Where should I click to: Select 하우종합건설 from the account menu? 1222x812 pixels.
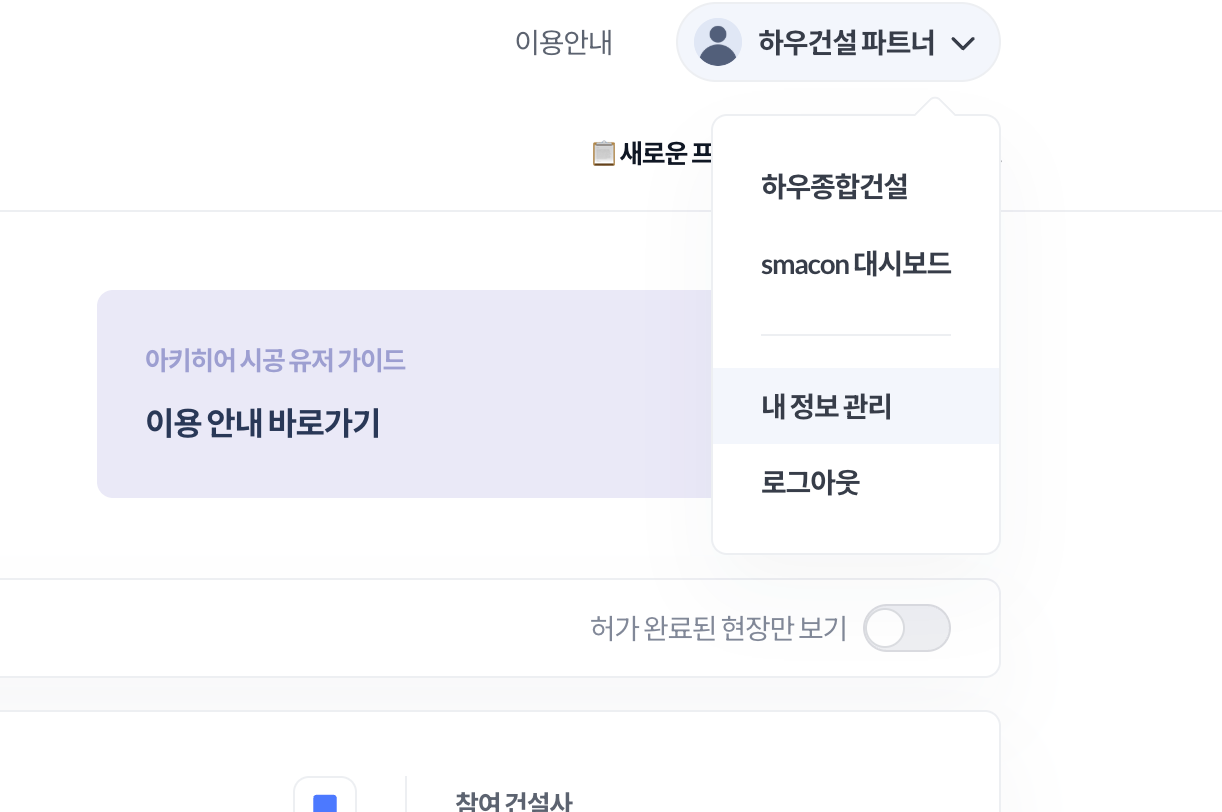point(834,187)
